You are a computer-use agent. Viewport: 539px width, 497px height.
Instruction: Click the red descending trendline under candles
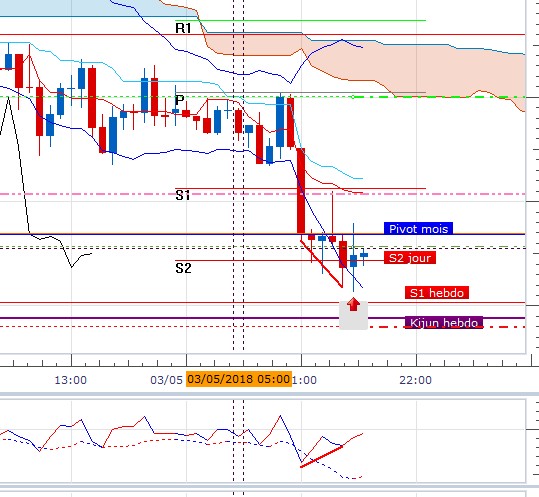(321, 264)
